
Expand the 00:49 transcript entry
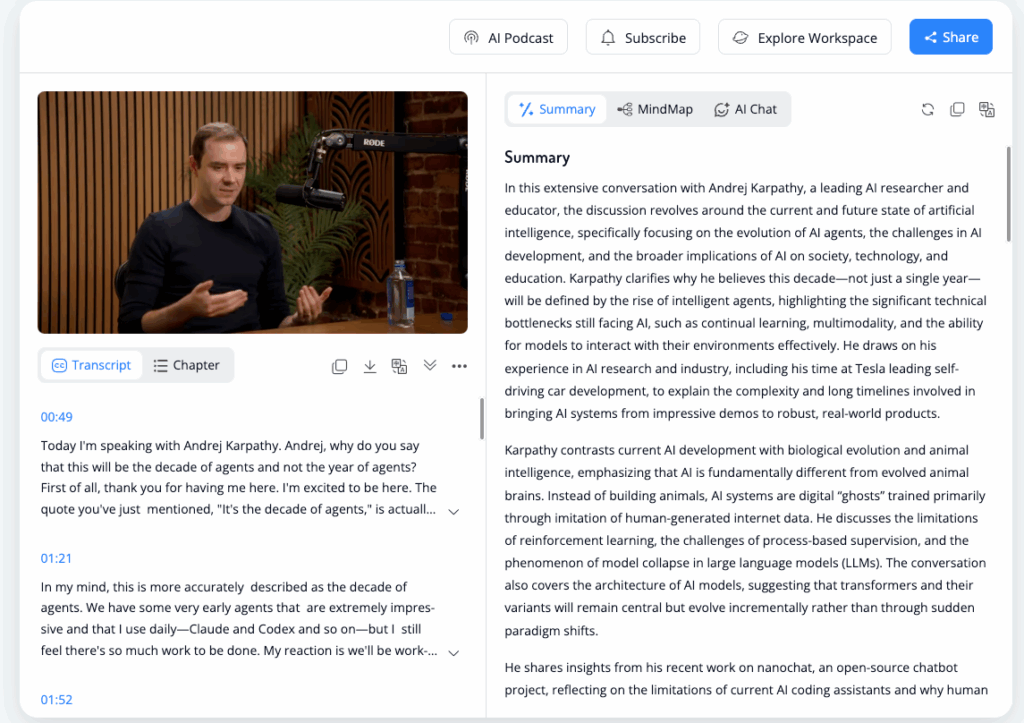click(x=453, y=511)
